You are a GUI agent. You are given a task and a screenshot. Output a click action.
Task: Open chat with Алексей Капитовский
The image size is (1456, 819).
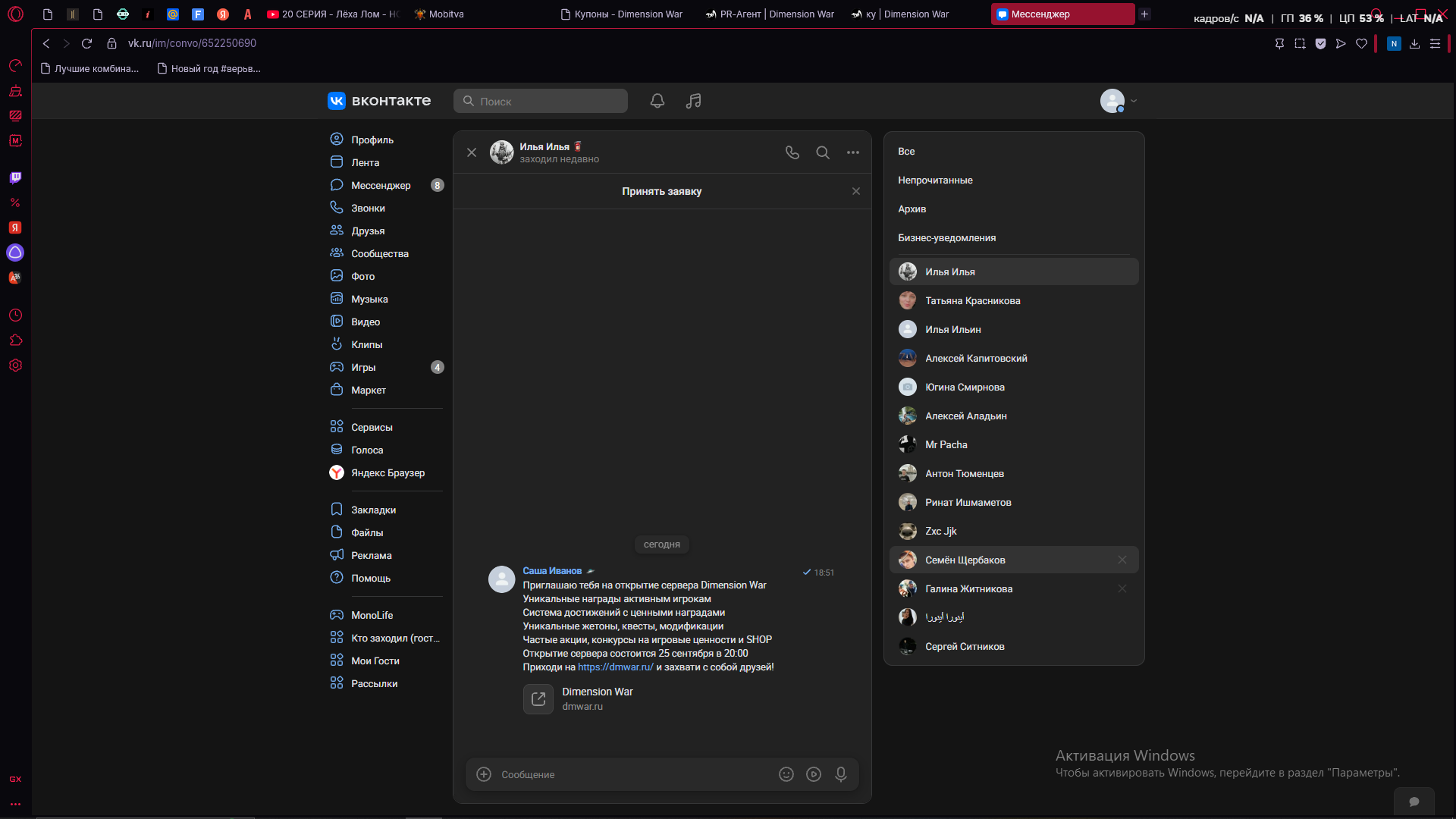1014,358
